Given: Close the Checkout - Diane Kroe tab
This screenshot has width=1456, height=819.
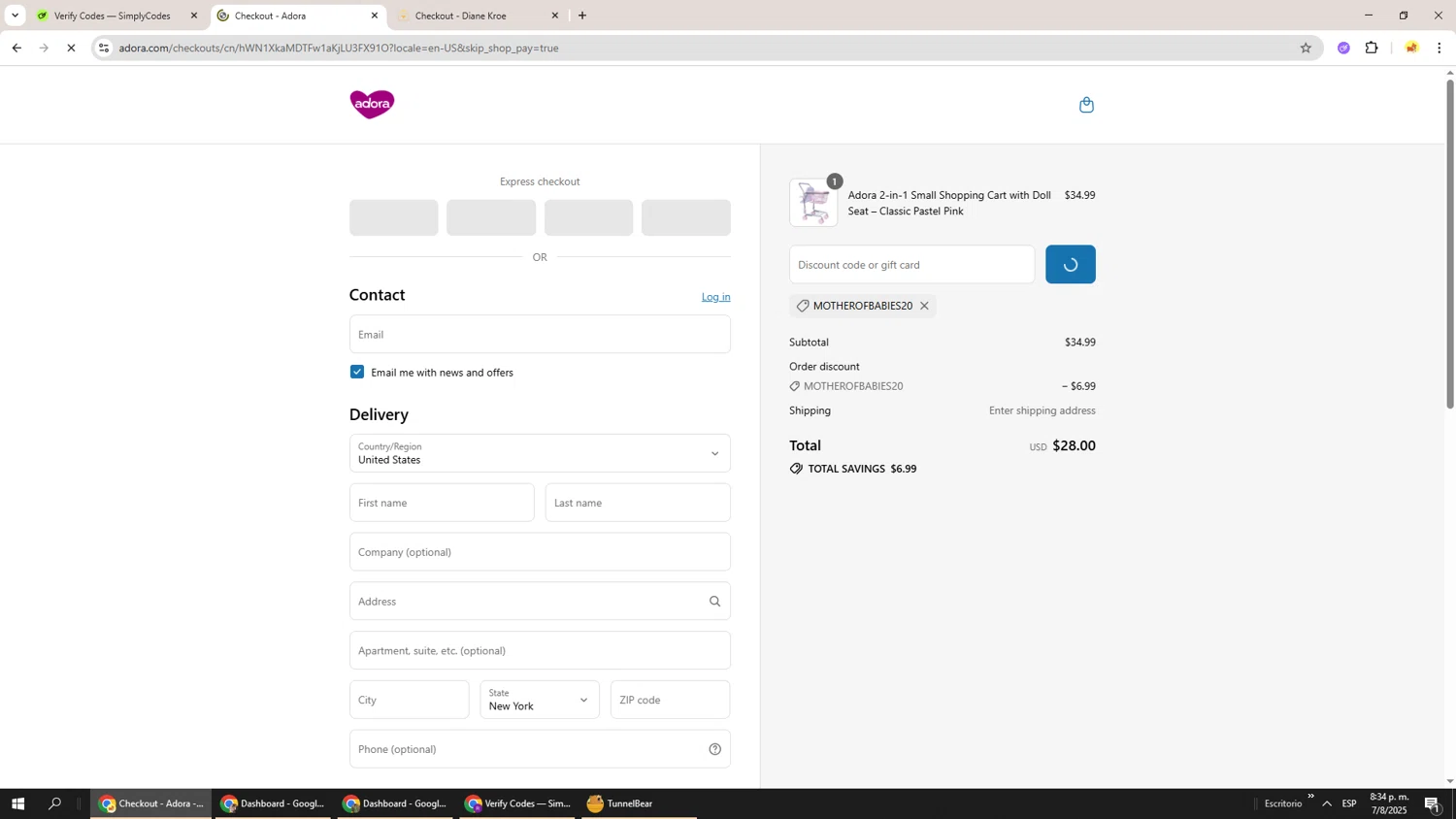Looking at the screenshot, I should click(x=555, y=16).
